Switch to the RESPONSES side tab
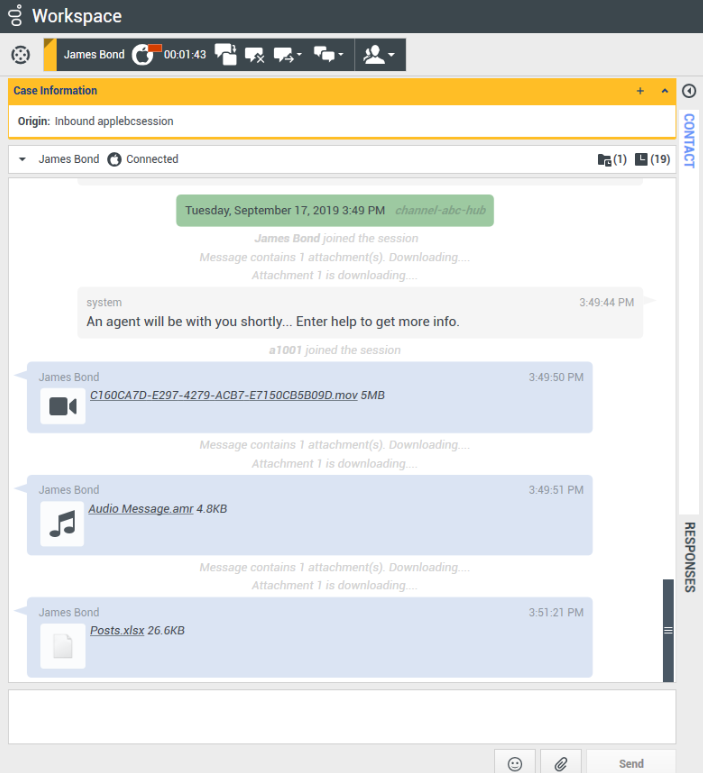 point(689,557)
